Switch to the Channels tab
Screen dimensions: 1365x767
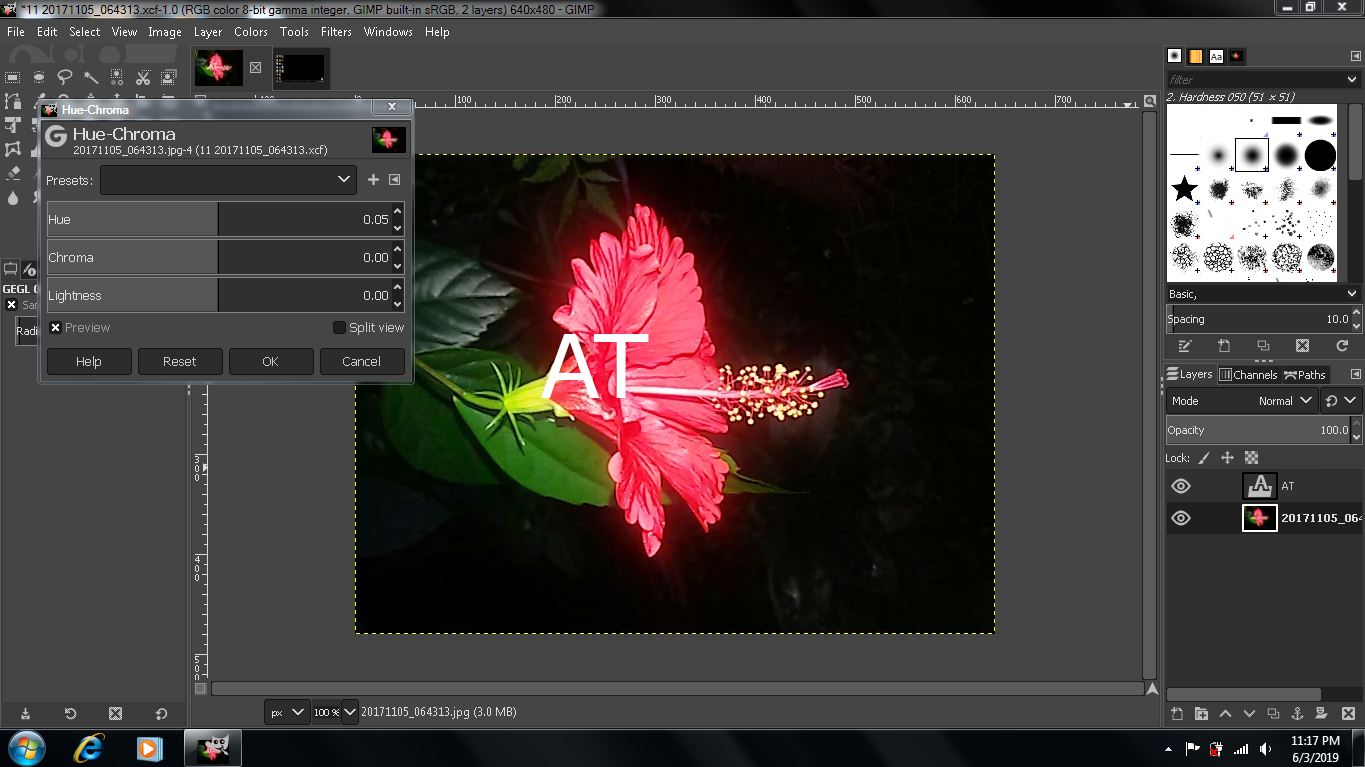(x=1249, y=374)
